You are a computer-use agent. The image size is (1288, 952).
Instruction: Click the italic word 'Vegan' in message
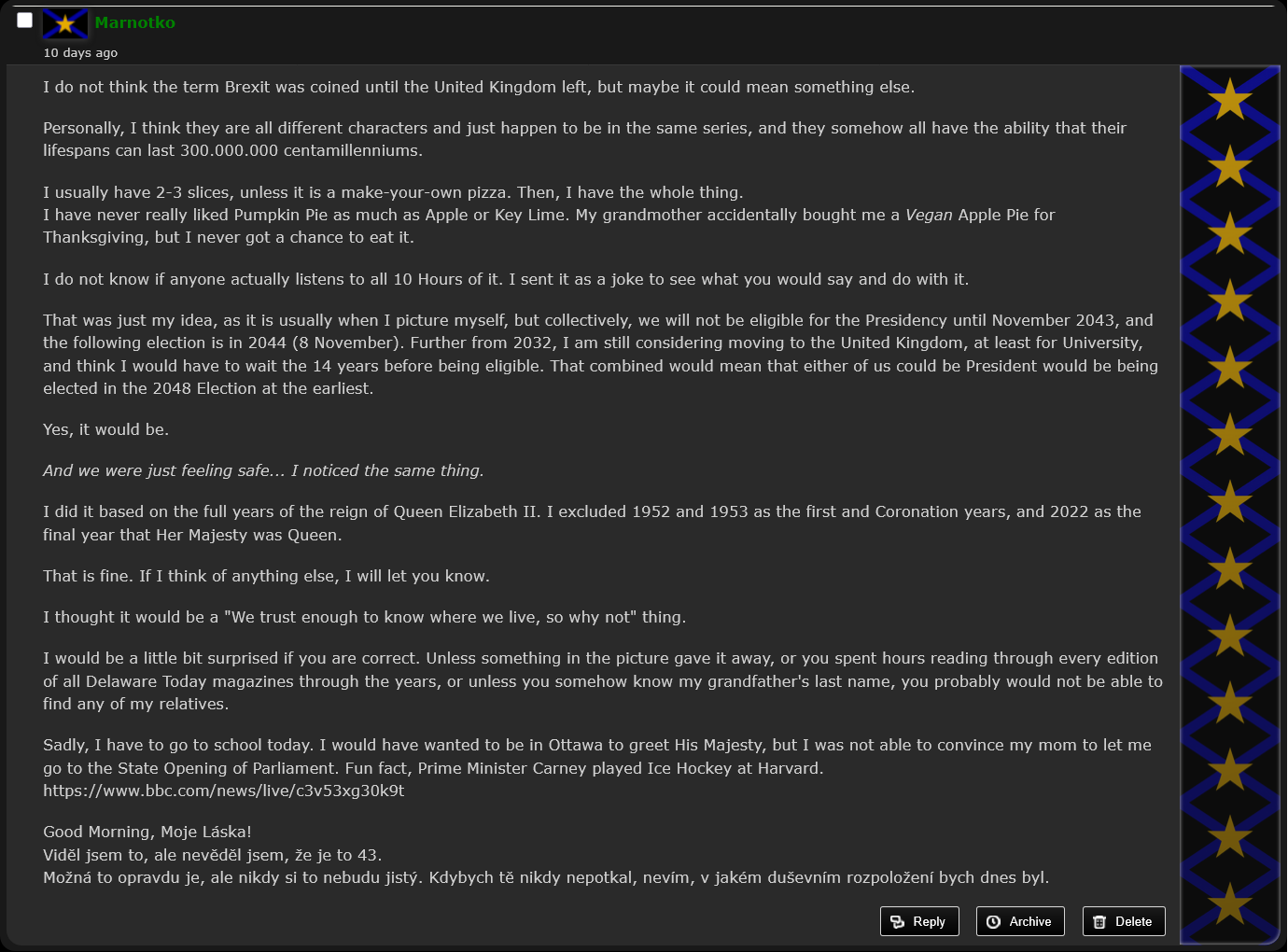(x=929, y=215)
